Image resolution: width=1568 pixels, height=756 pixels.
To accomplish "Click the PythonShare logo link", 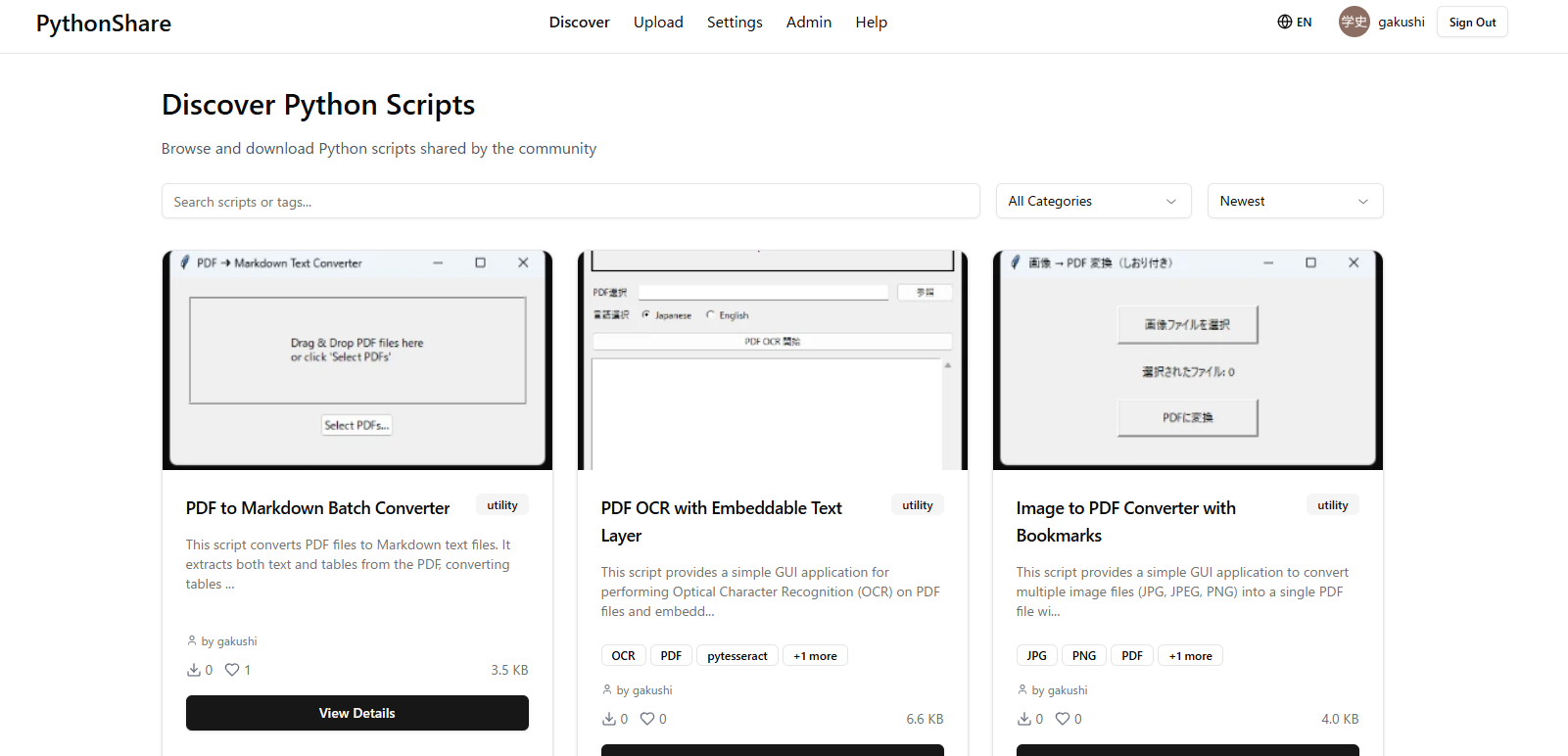I will click(x=104, y=24).
